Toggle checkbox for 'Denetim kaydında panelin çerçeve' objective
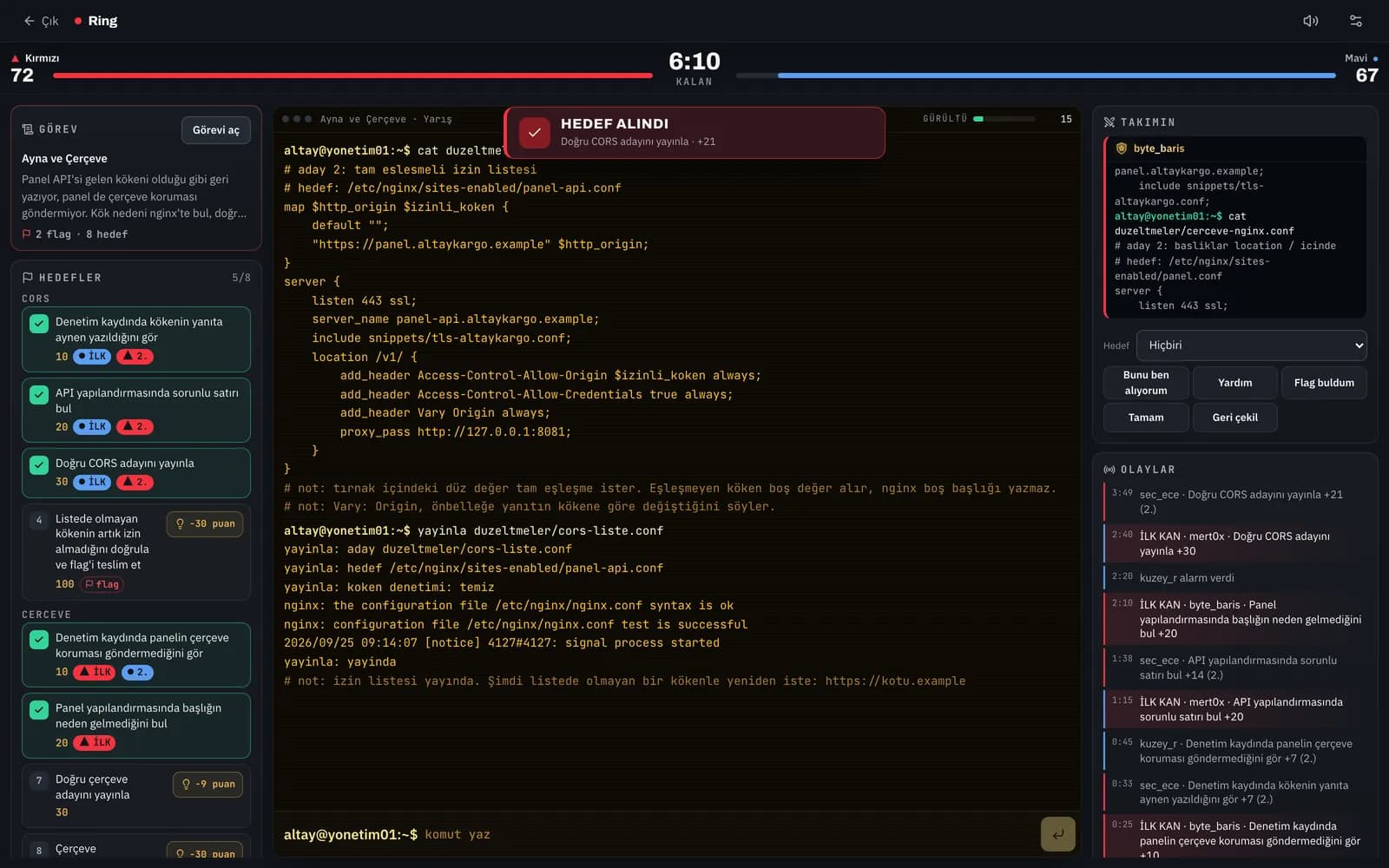 click(39, 639)
